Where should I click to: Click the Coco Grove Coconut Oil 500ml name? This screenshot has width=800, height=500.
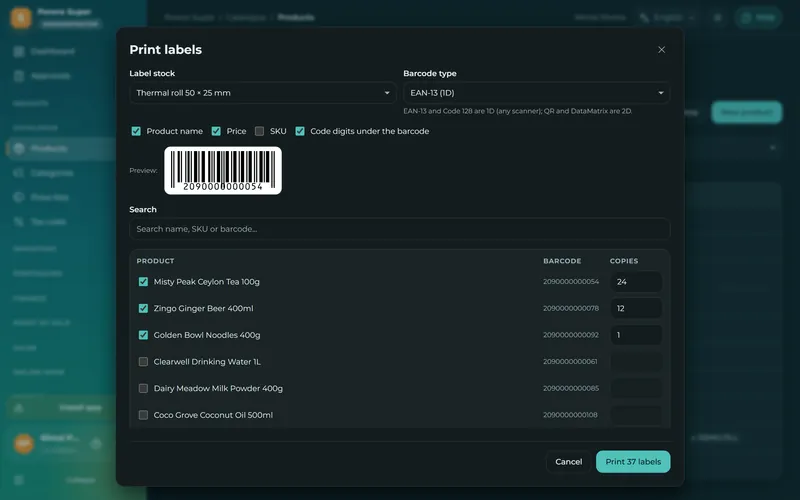(x=213, y=415)
